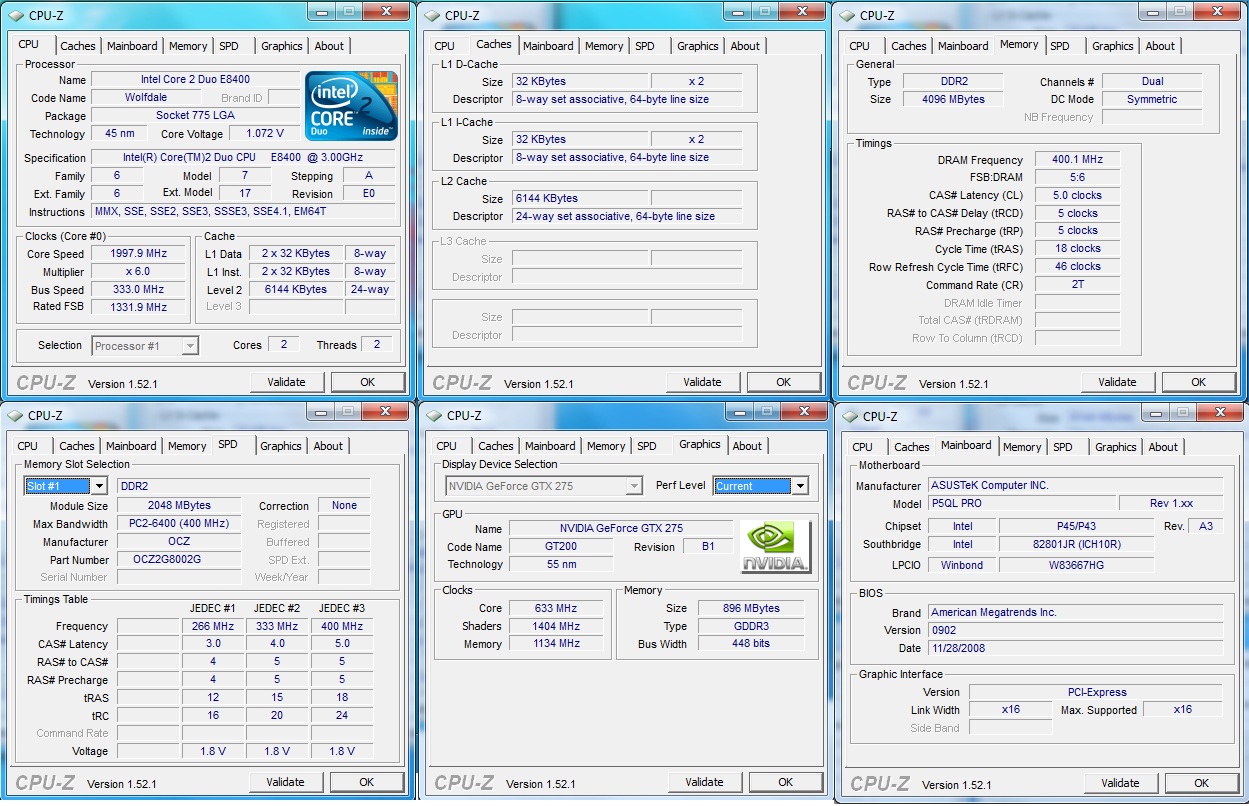Switch to Caches tab in the window showing GPU info
The image size is (1249, 806).
tap(496, 446)
